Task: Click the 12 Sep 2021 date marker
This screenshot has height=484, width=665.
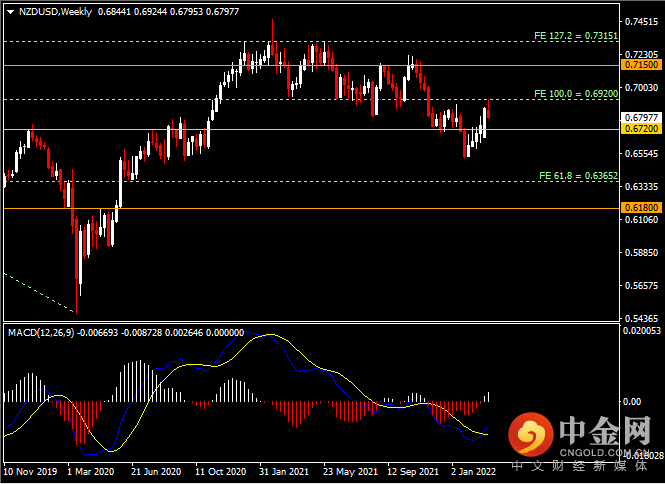Action: click(413, 472)
